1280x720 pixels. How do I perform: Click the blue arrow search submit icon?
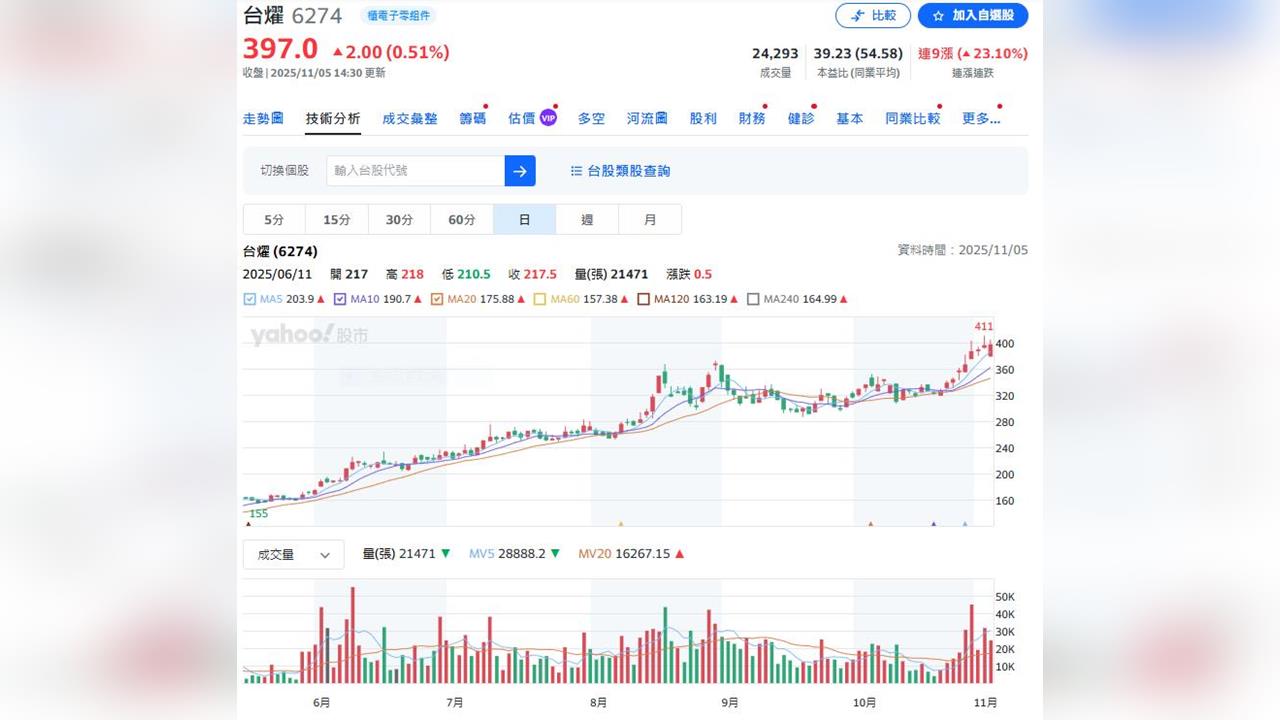519,170
